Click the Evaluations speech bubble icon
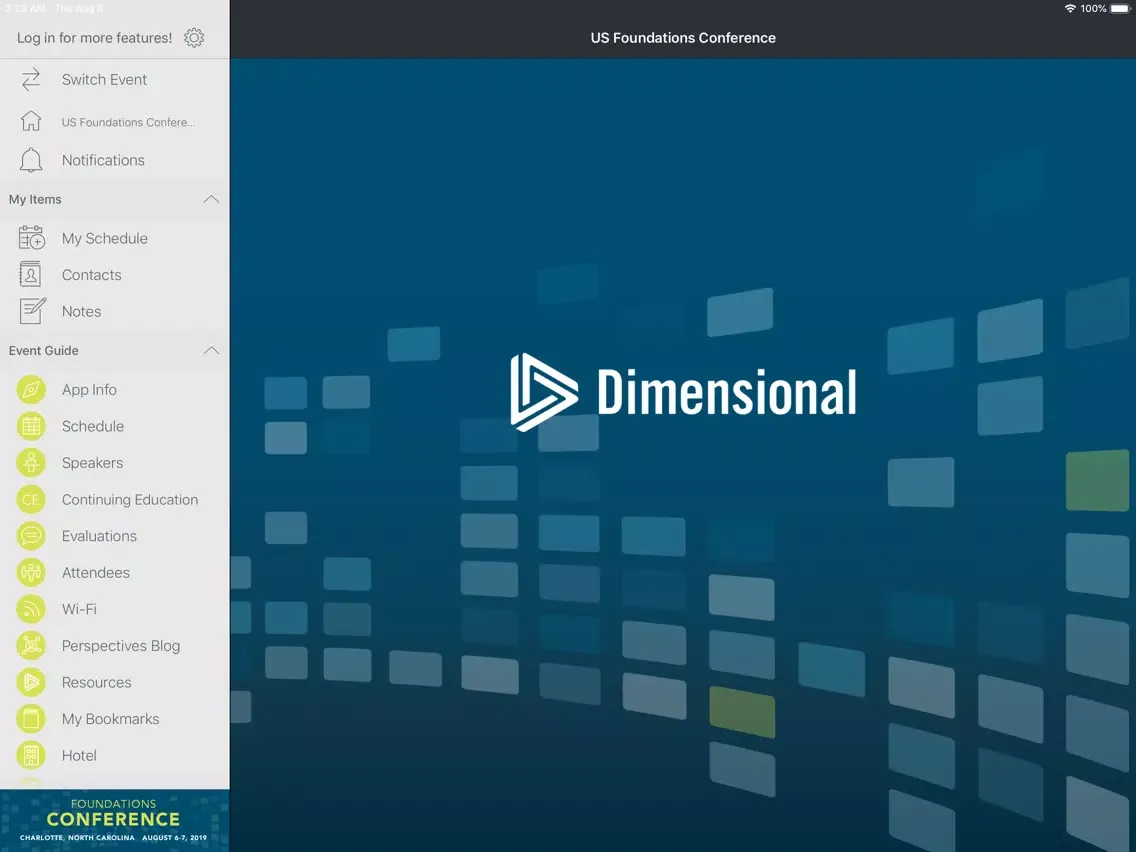Image resolution: width=1136 pixels, height=852 pixels. click(x=31, y=536)
